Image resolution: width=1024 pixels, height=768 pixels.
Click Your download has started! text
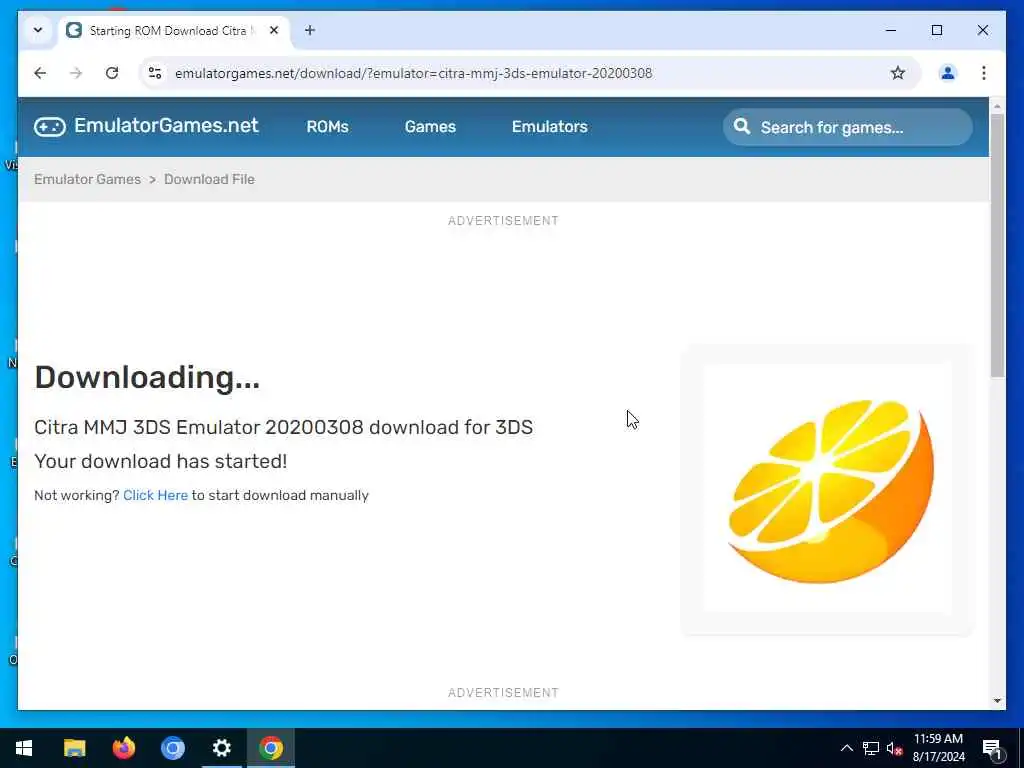point(161,461)
